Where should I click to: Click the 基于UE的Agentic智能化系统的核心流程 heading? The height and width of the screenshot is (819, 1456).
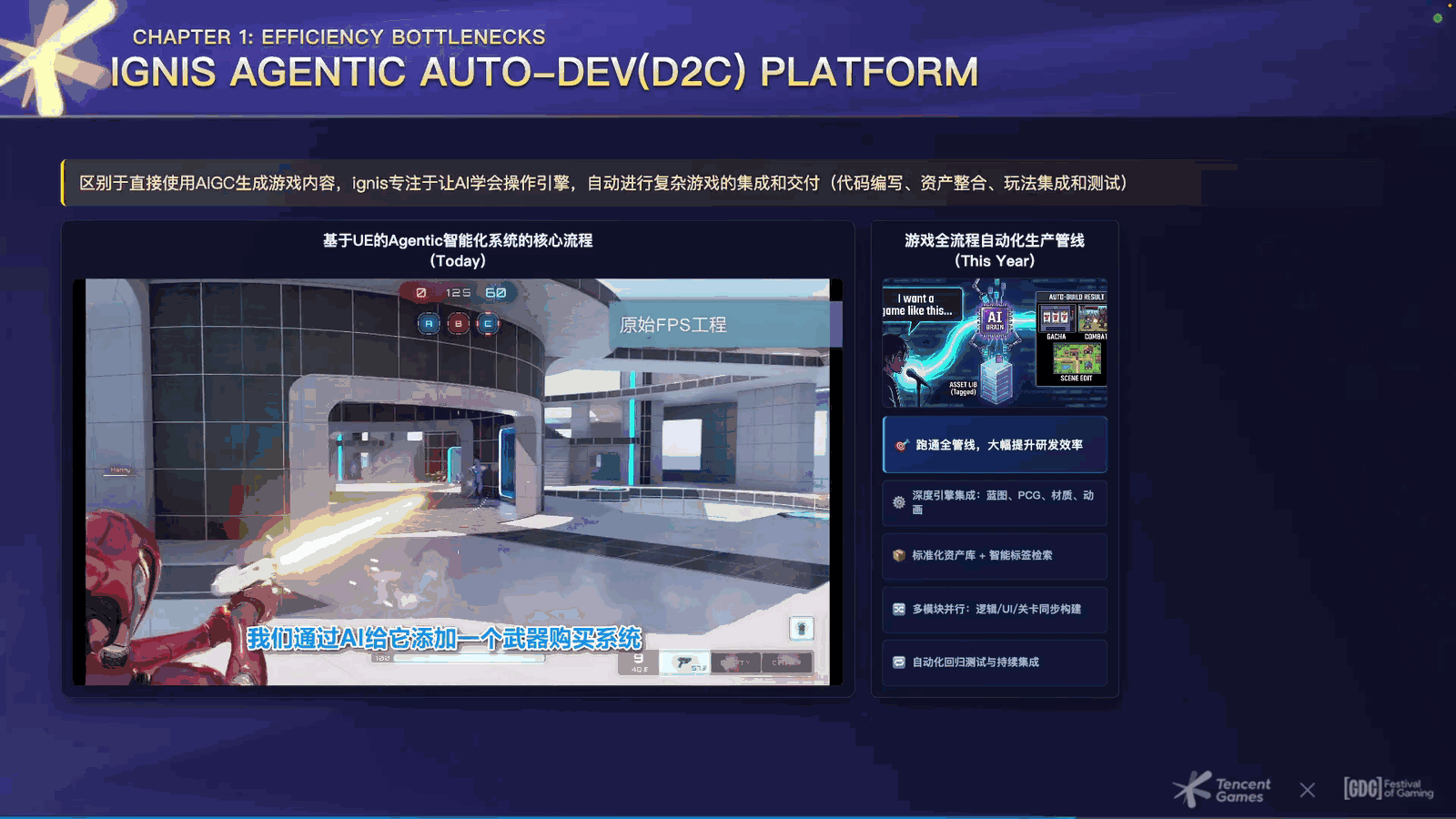pos(458,240)
